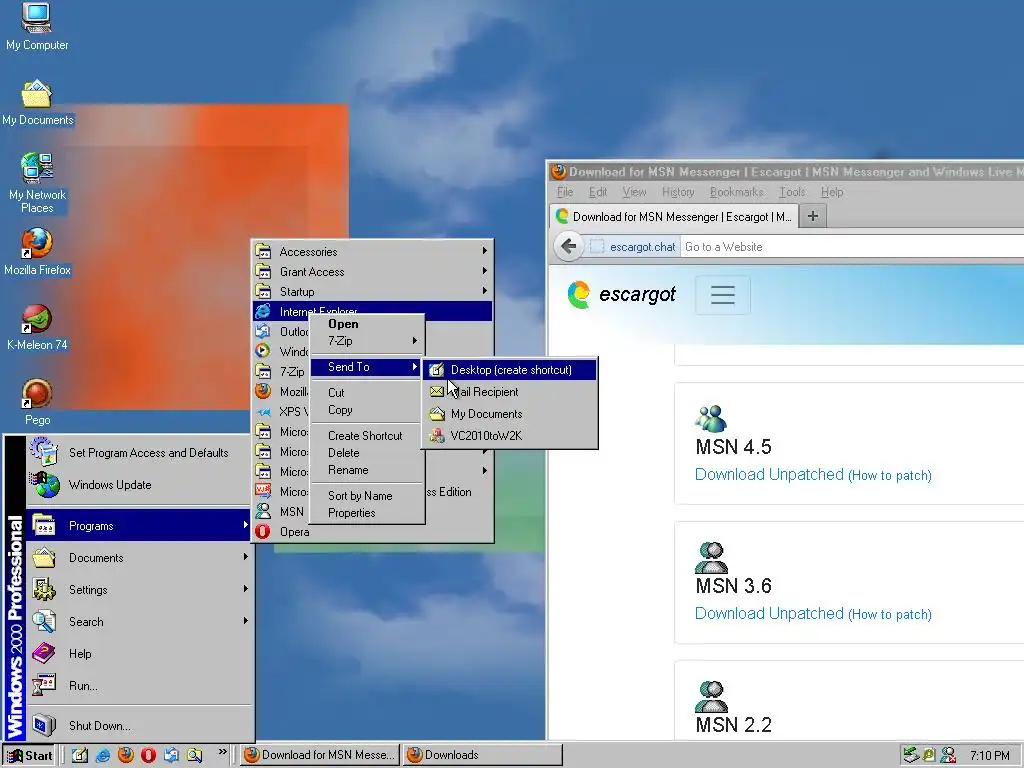Click the system tray clock
1024x768 pixels.
[x=989, y=756]
